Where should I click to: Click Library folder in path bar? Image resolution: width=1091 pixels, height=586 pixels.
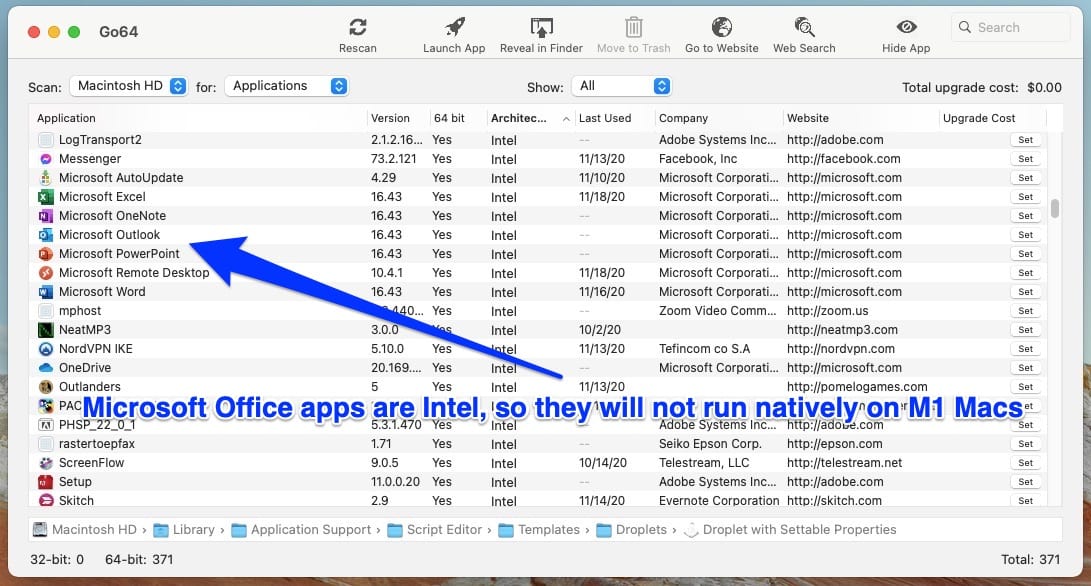coord(184,530)
